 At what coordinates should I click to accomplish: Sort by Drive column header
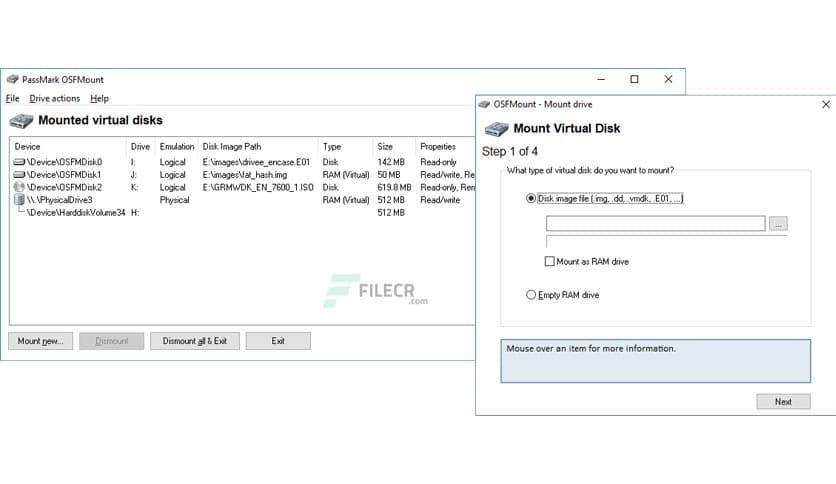(x=140, y=147)
